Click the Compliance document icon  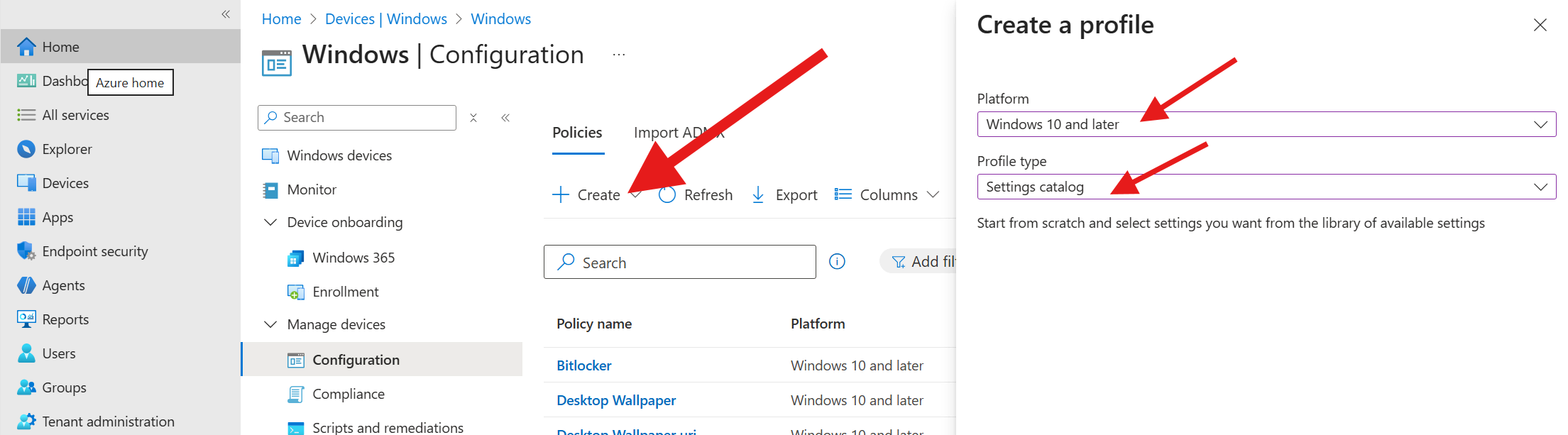tap(296, 395)
